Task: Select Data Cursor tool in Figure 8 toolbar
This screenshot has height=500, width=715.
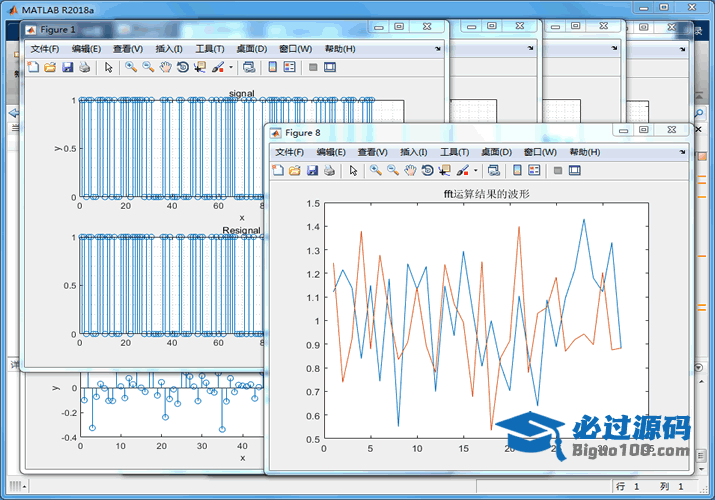Action: tap(445, 170)
